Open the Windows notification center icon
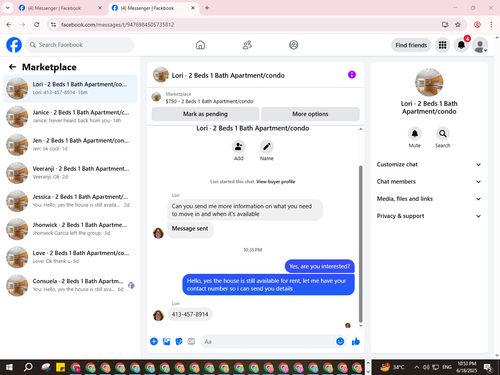The width and height of the screenshot is (500, 375). [x=489, y=367]
